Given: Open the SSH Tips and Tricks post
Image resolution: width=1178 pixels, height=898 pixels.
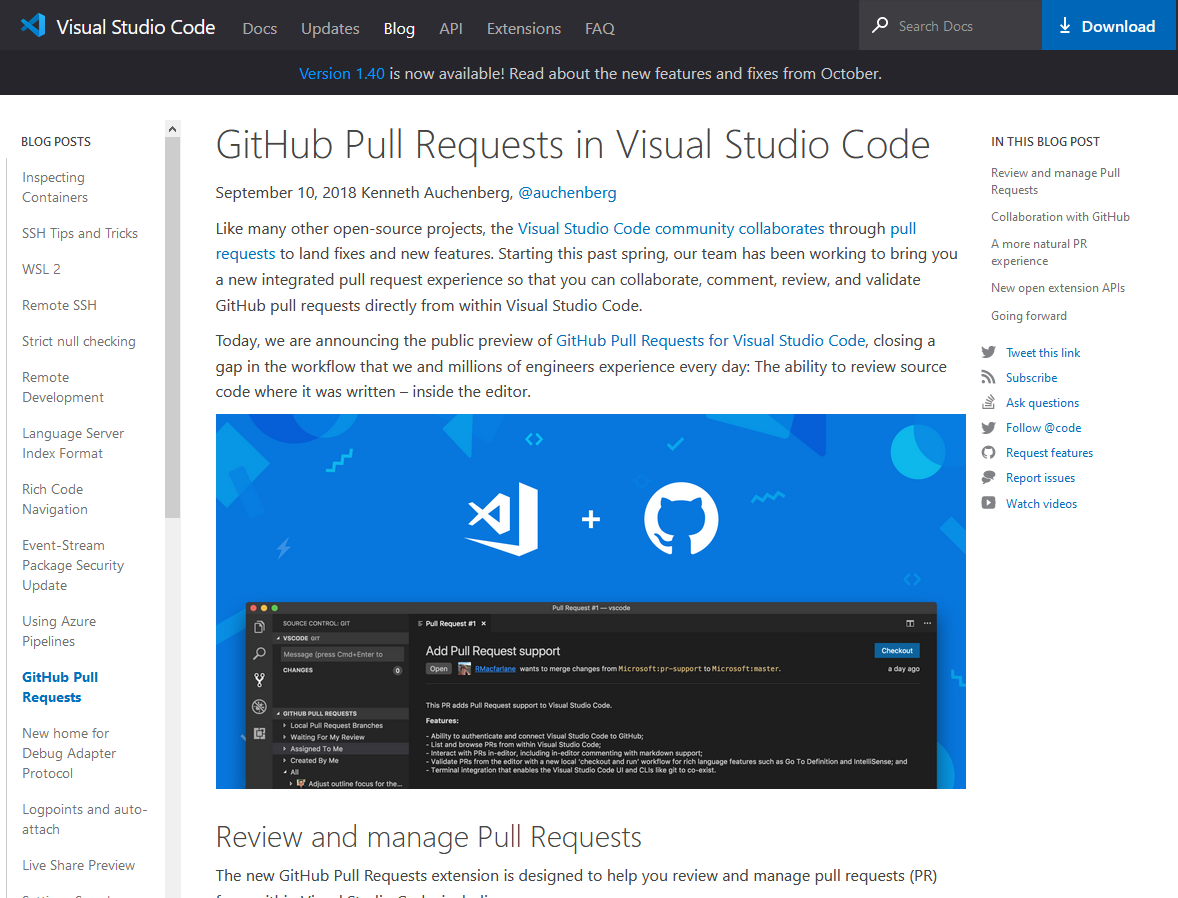Looking at the screenshot, I should (80, 233).
